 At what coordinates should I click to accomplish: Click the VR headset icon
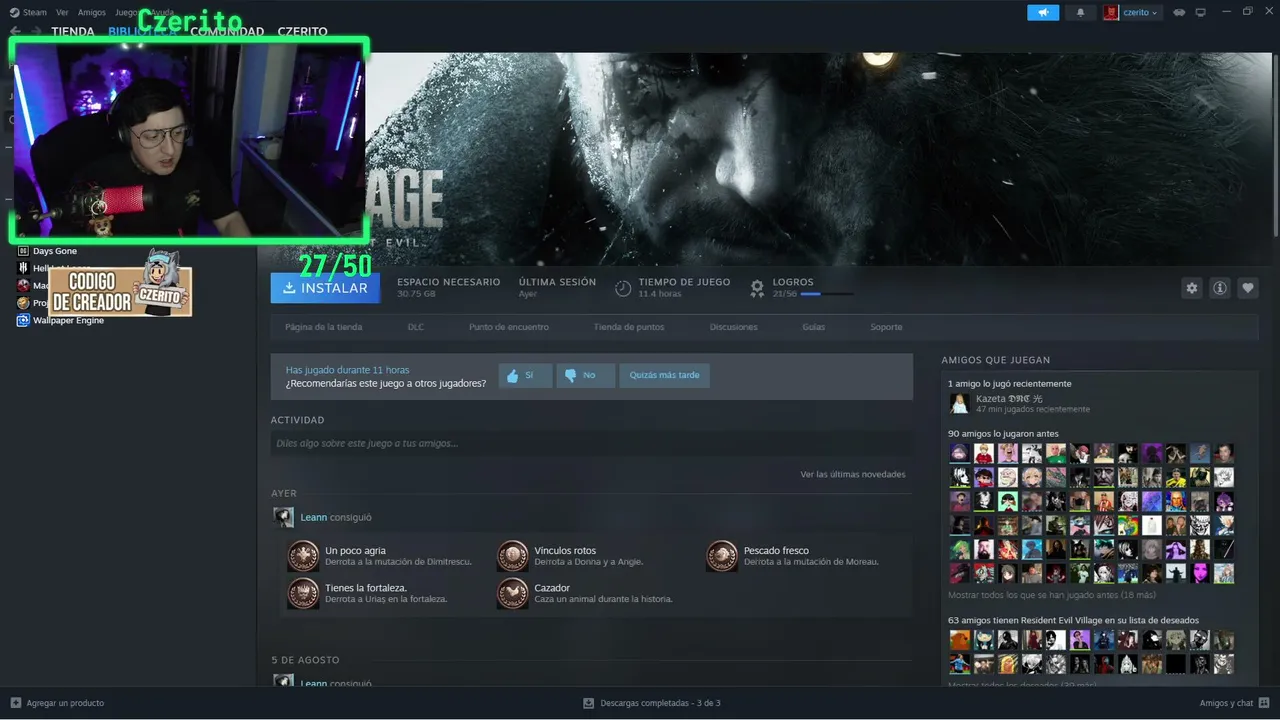(x=1179, y=12)
